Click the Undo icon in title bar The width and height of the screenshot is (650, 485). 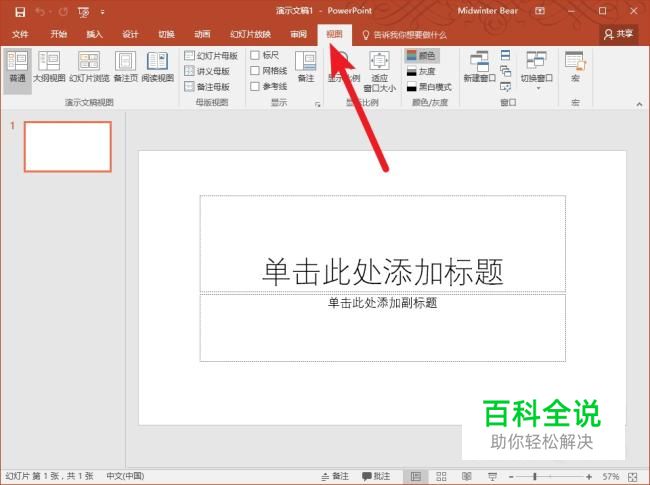[40, 12]
